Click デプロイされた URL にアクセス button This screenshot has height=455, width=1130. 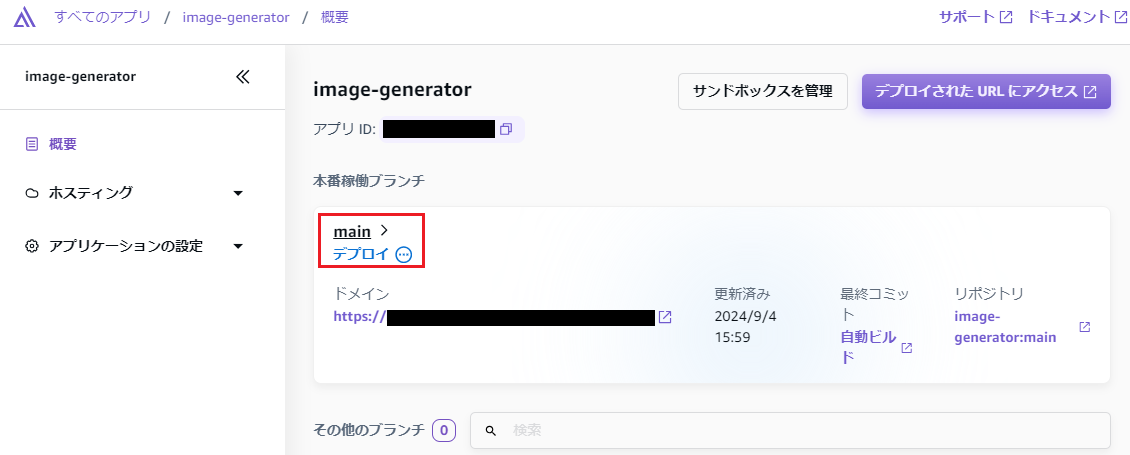pos(985,91)
